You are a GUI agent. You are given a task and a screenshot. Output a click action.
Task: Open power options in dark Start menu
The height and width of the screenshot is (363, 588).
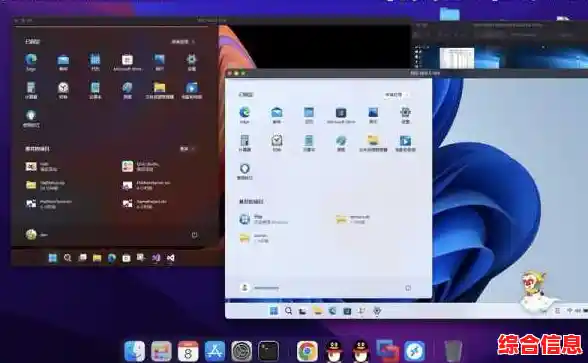[194, 235]
